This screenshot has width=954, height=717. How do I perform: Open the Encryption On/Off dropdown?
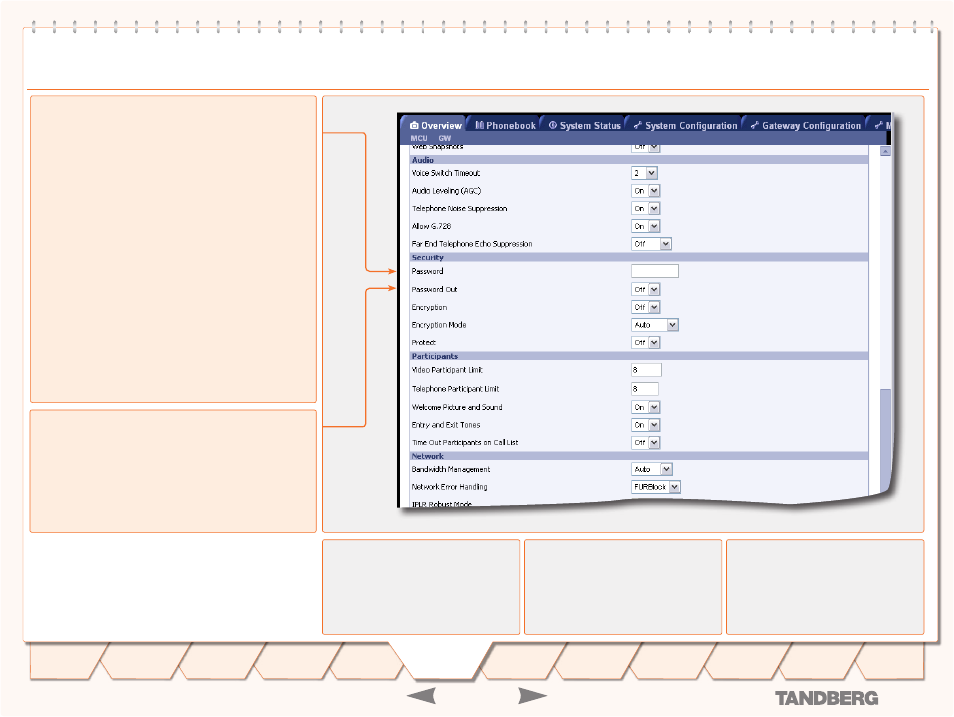pyautogui.click(x=646, y=307)
